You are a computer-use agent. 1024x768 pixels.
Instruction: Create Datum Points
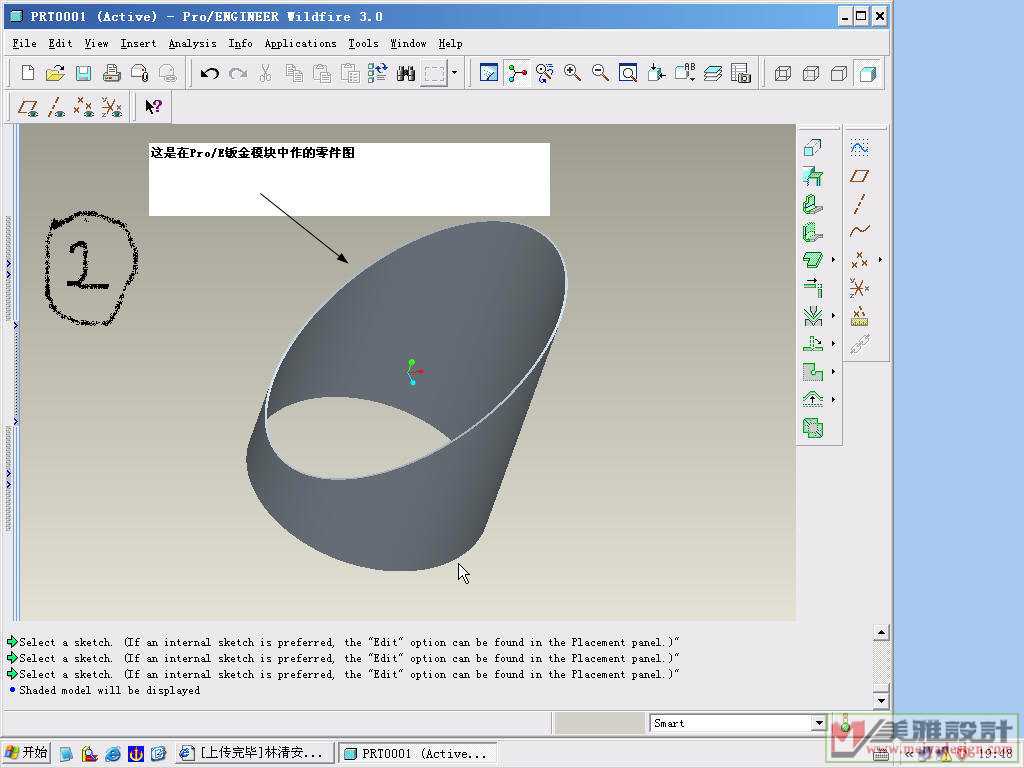(859, 260)
